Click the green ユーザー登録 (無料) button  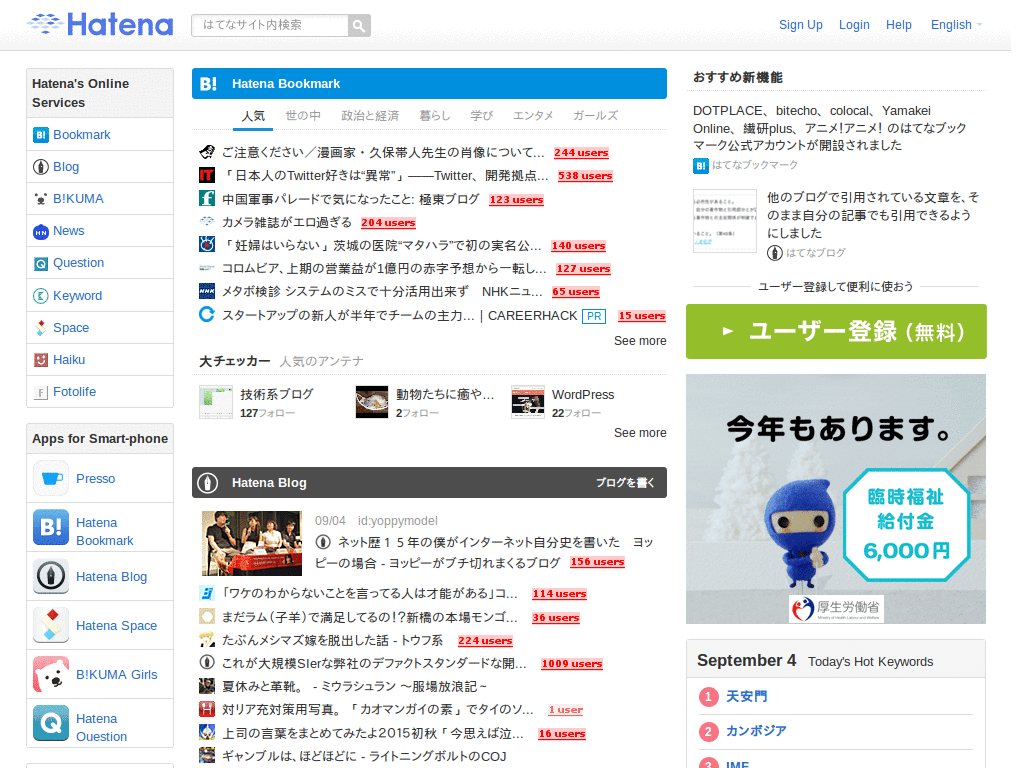tap(836, 331)
